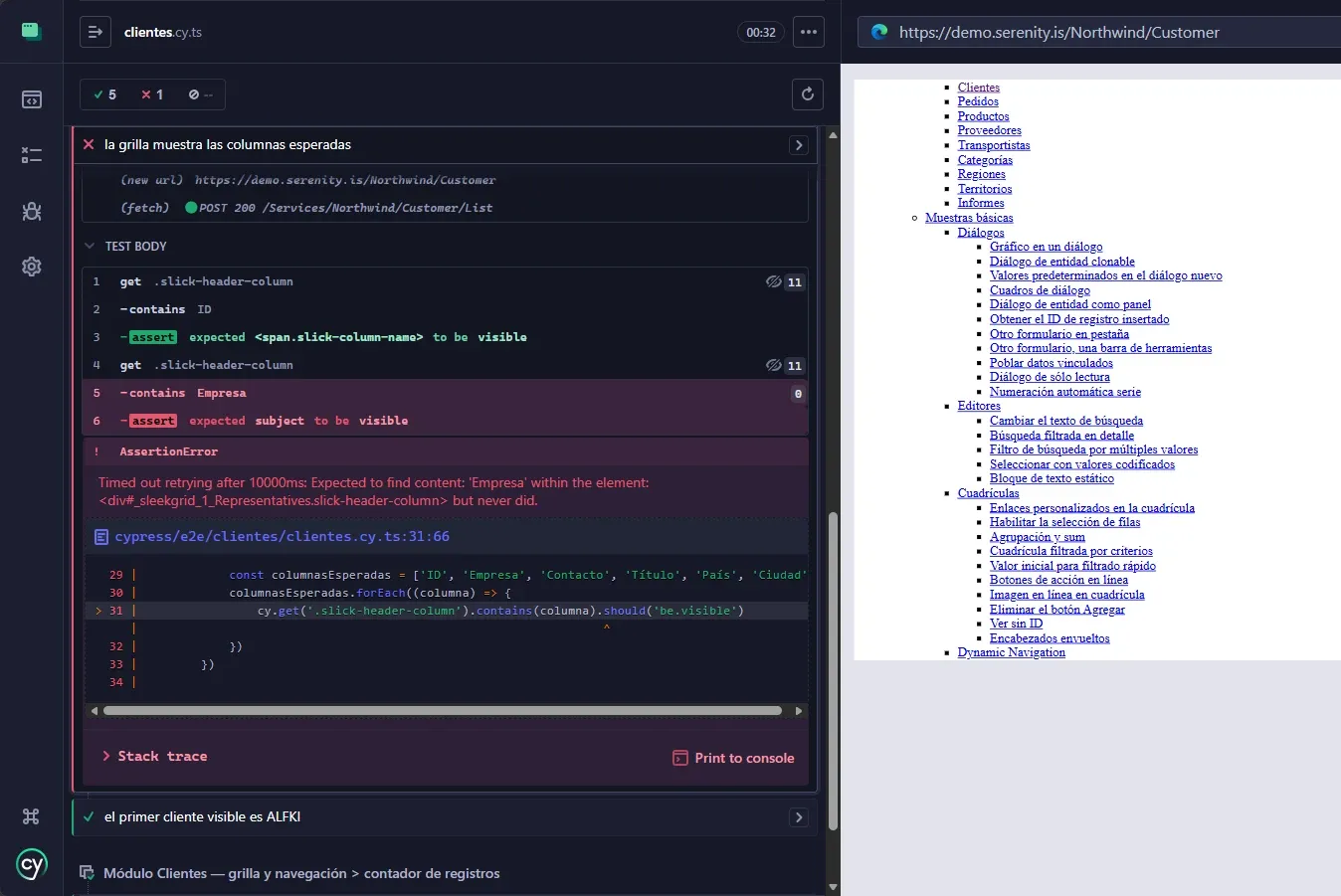Open the Informes link
This screenshot has width=1341, height=896.
coord(980,203)
